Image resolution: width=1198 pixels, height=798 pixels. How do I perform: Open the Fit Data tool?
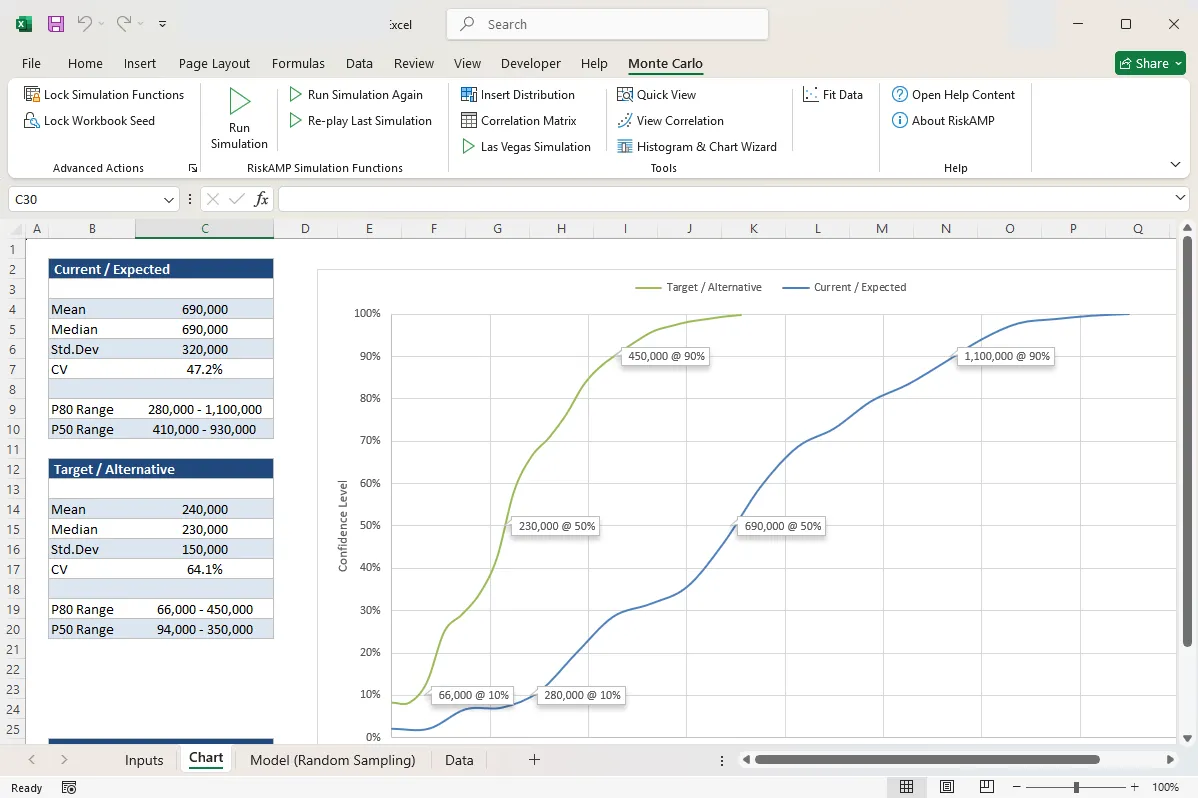pyautogui.click(x=835, y=94)
